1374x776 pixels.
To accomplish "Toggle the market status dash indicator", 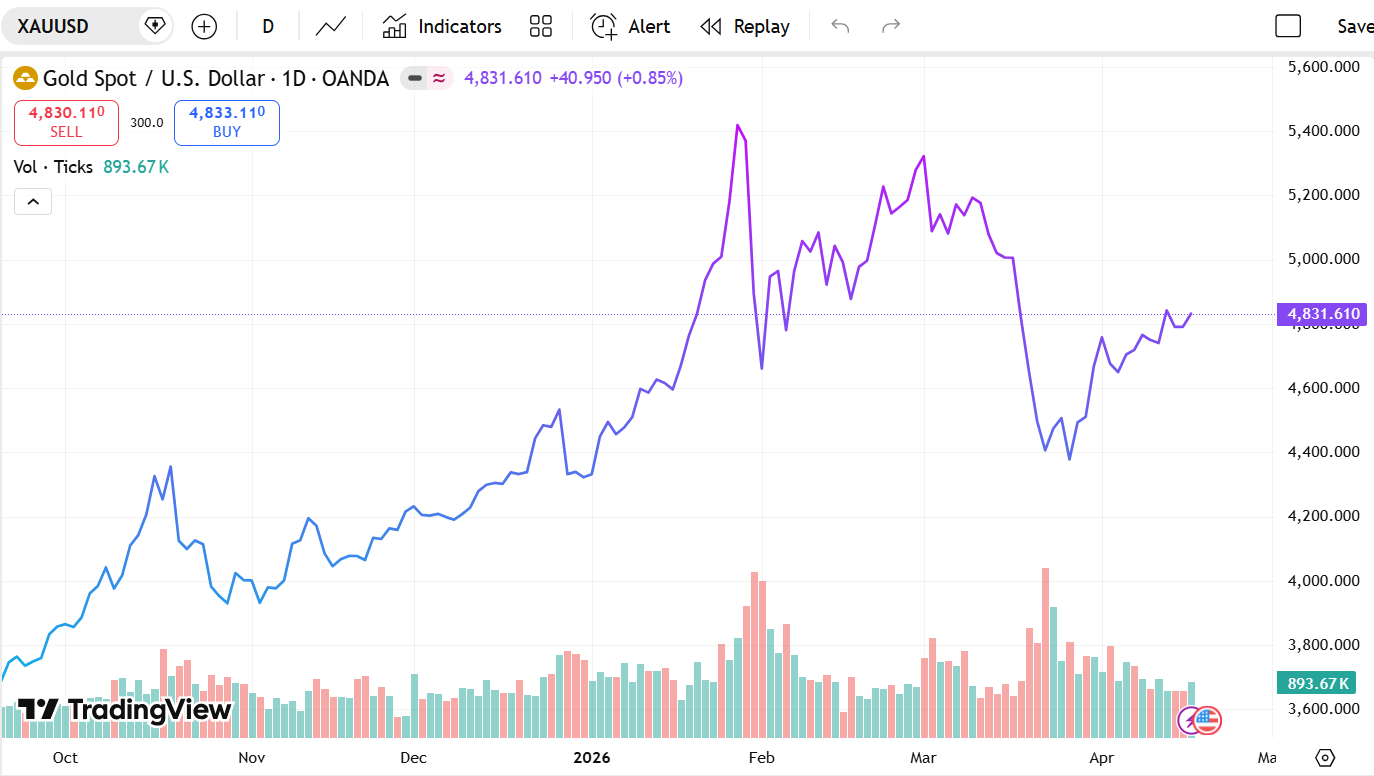I will tap(415, 78).
